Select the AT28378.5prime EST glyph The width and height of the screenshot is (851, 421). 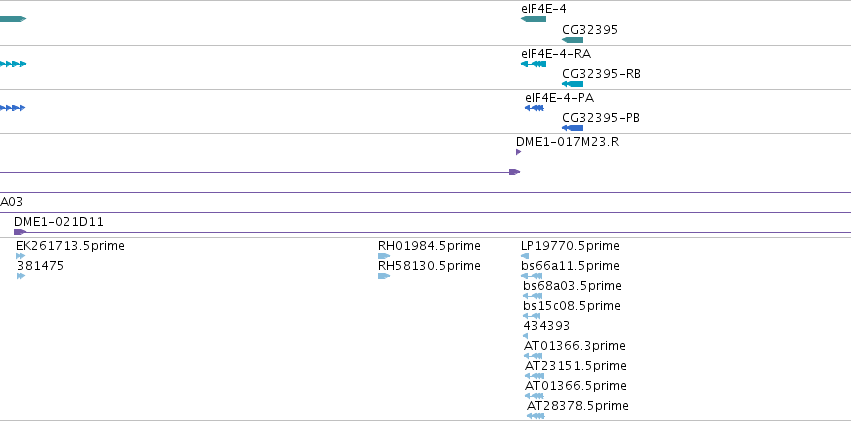(x=536, y=416)
